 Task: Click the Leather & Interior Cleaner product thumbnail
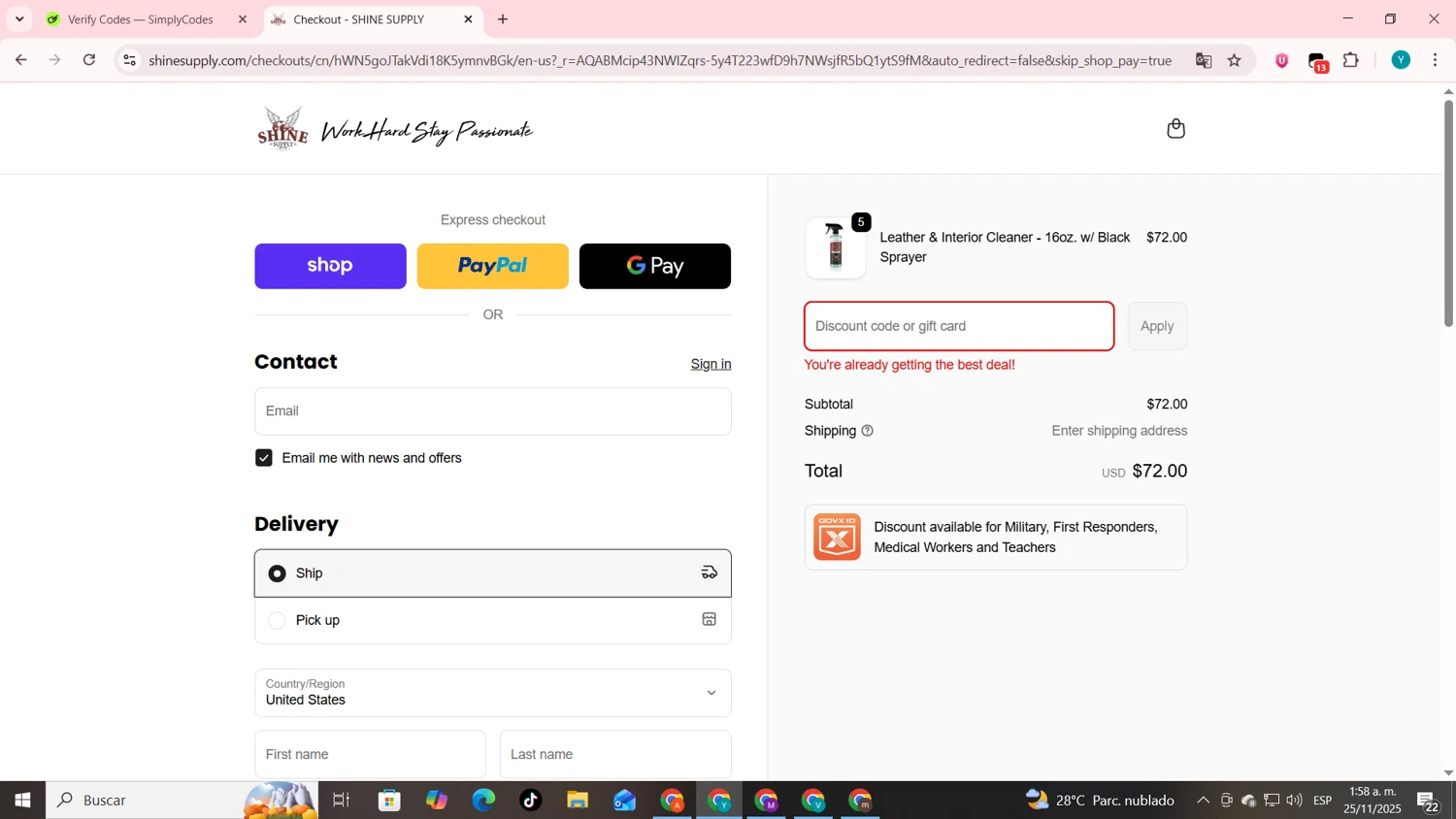point(836,247)
